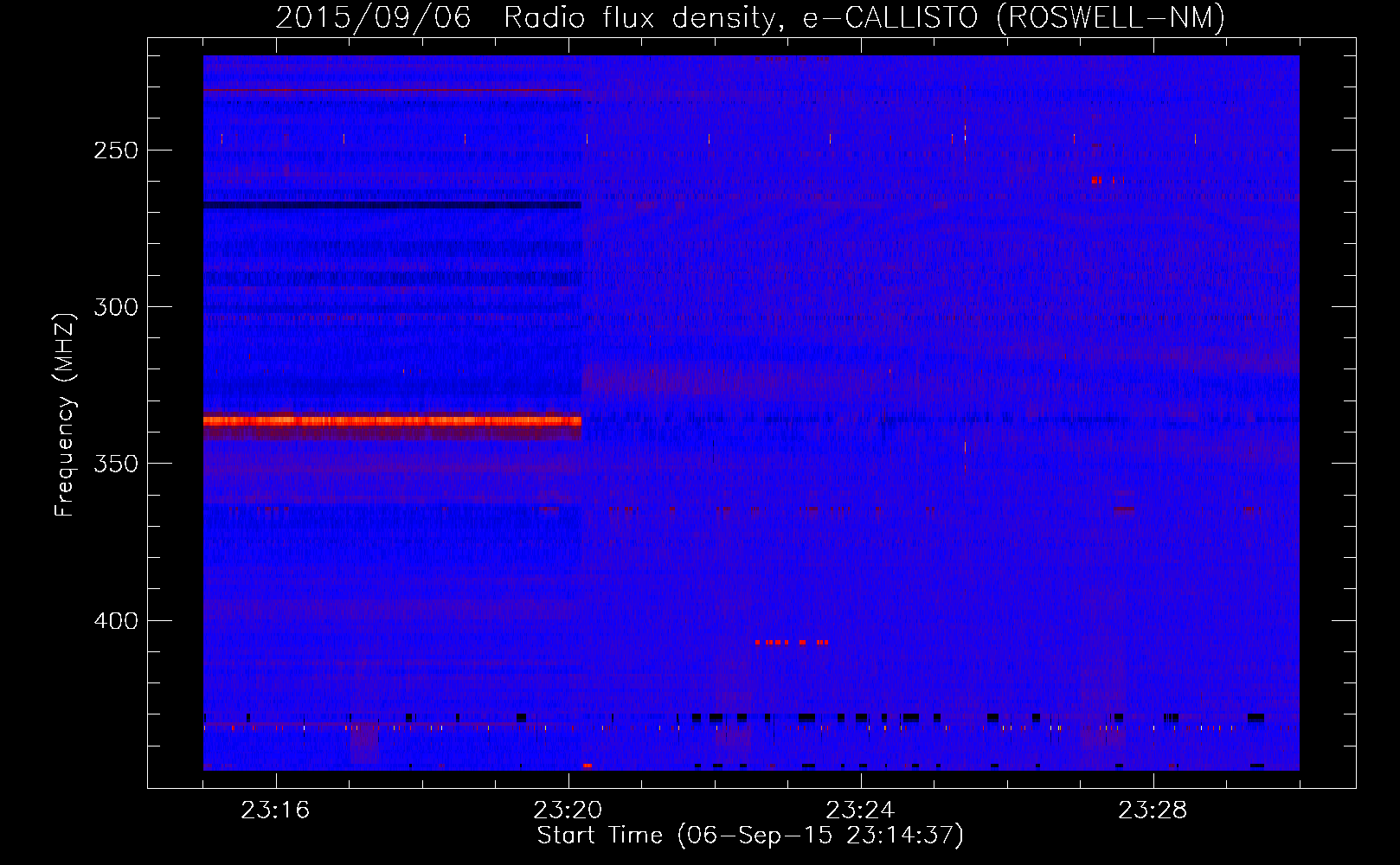Click the red dotted signal near 407 MHz
This screenshot has height=865, width=1400.
792,643
